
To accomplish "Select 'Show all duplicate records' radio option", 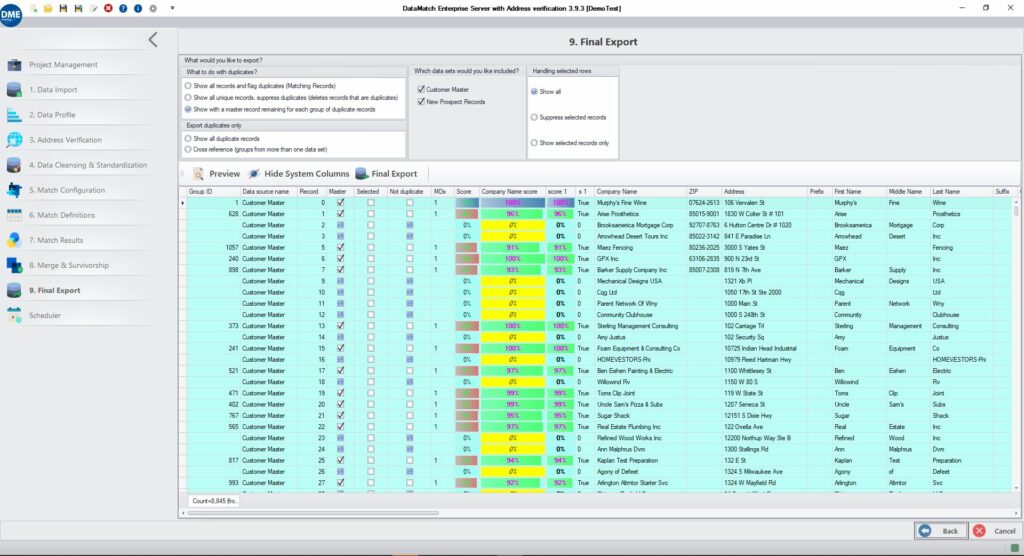I will point(188,139).
